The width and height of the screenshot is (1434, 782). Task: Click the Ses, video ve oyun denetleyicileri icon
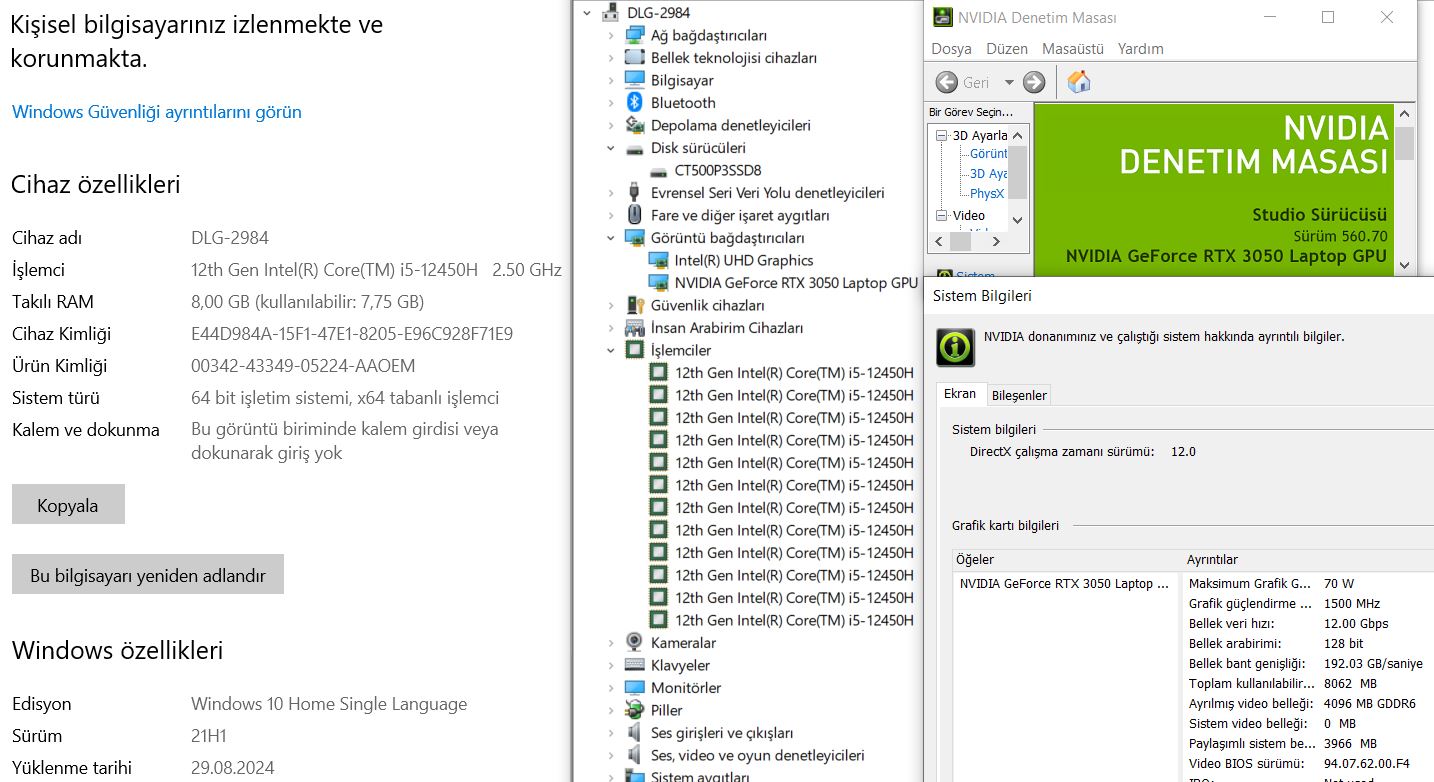pyautogui.click(x=634, y=755)
